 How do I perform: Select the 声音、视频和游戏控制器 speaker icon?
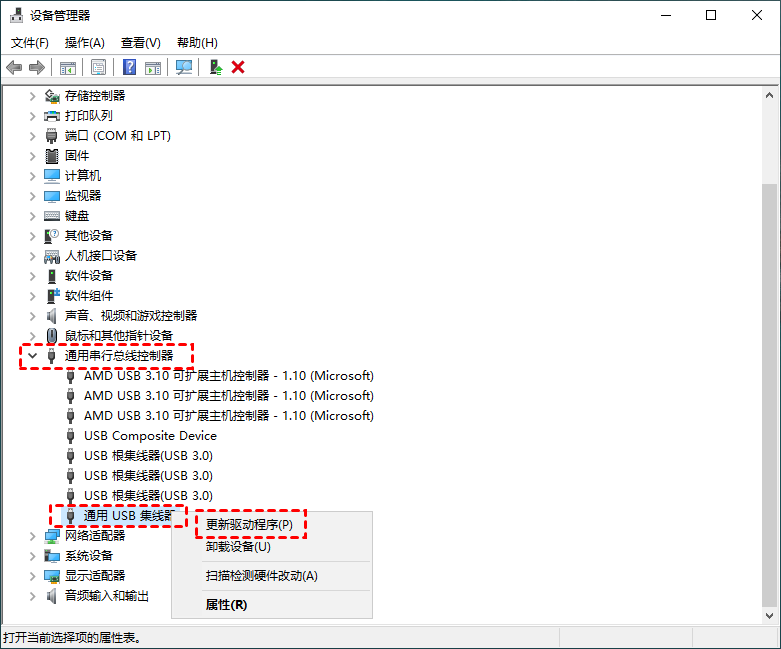point(52,316)
